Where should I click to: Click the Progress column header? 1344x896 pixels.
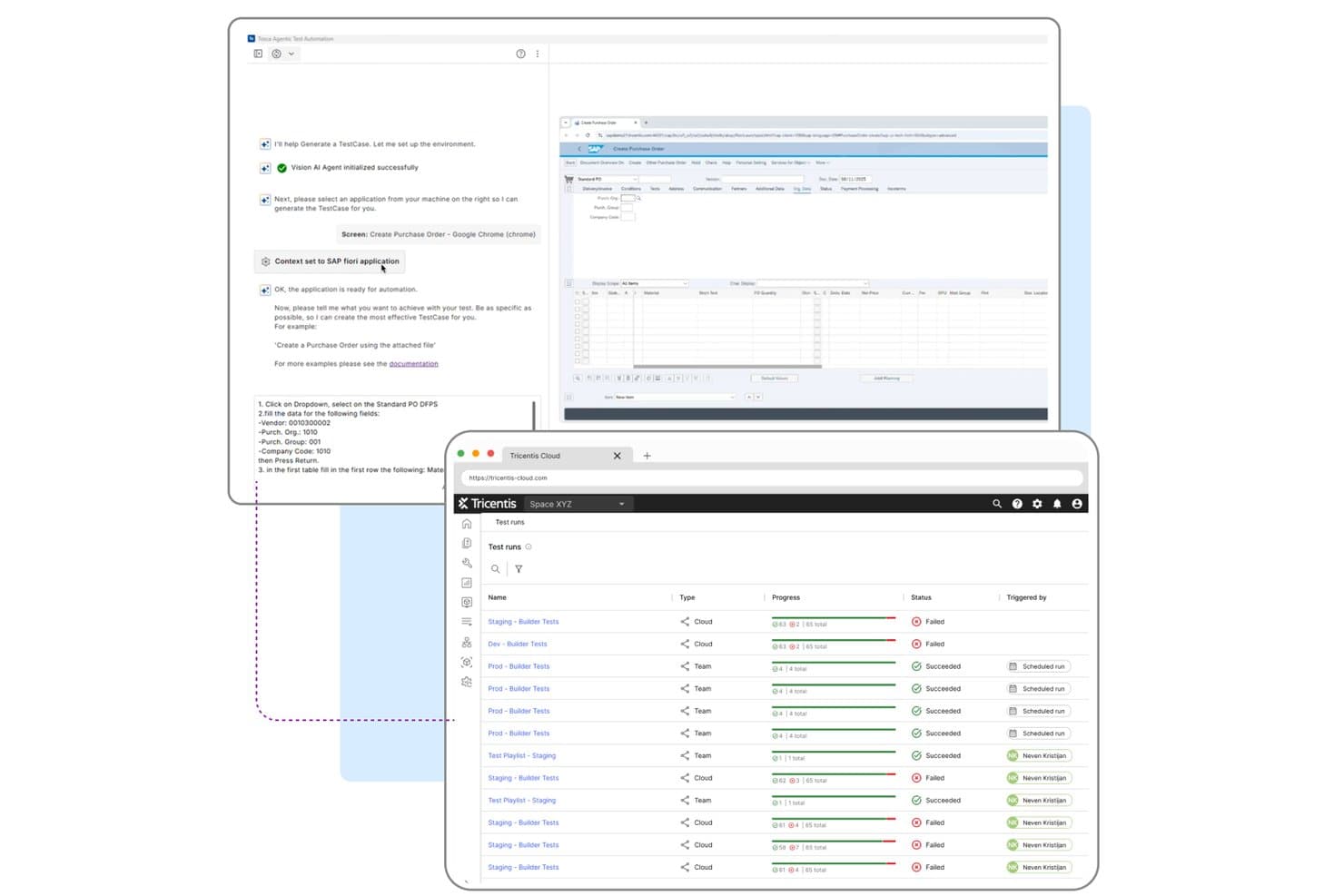coord(786,597)
